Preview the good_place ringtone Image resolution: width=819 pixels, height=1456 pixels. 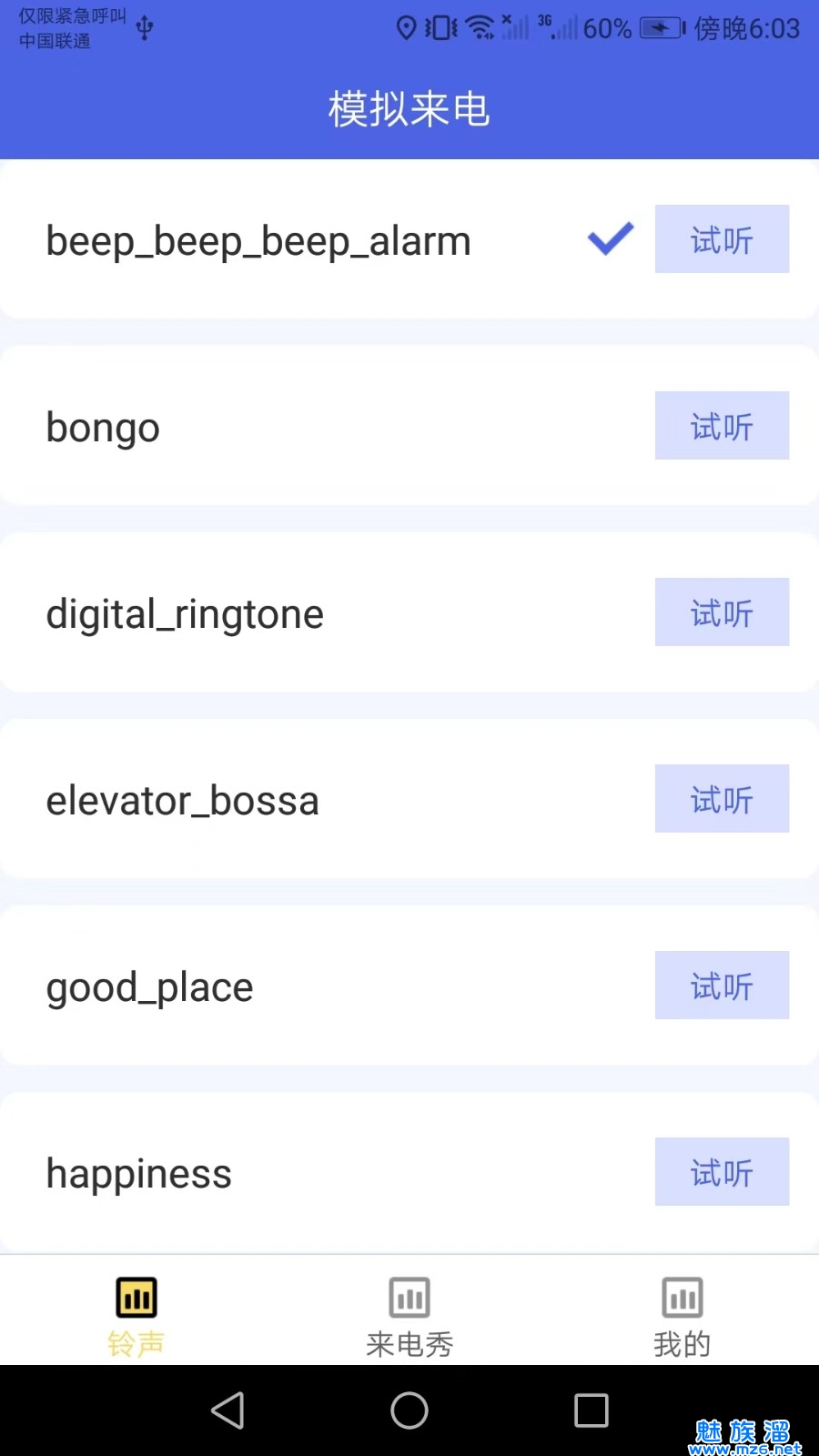coord(722,986)
